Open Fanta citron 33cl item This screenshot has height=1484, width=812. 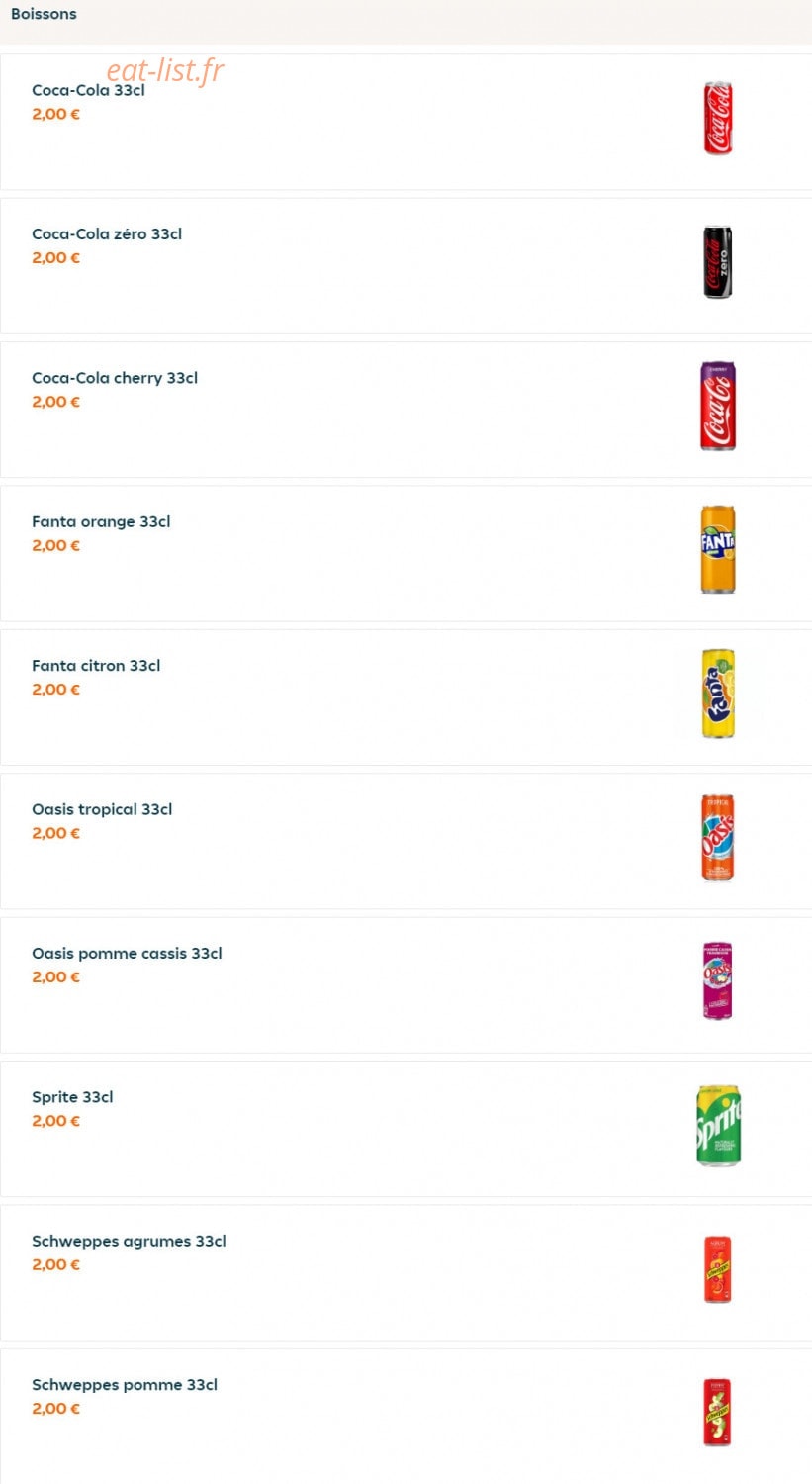click(96, 666)
